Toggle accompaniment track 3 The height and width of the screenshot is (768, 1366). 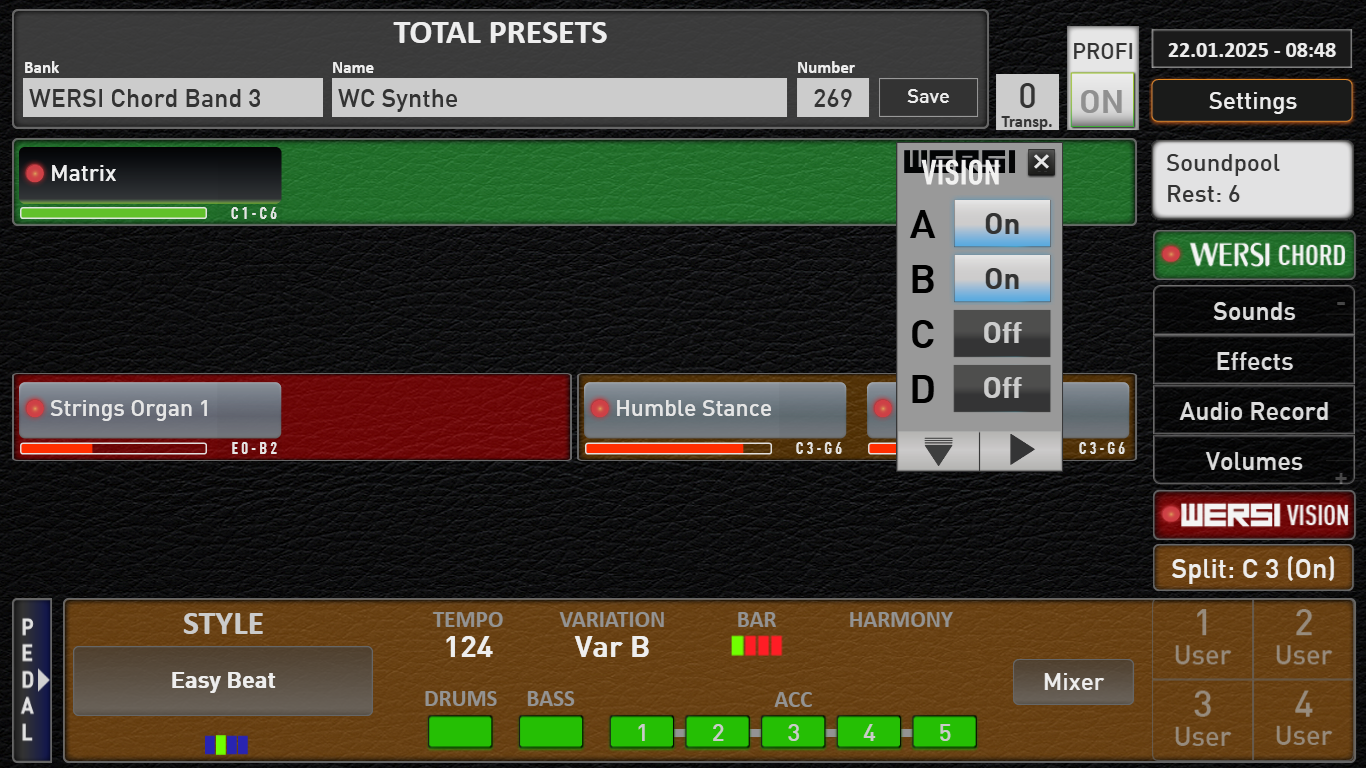793,732
